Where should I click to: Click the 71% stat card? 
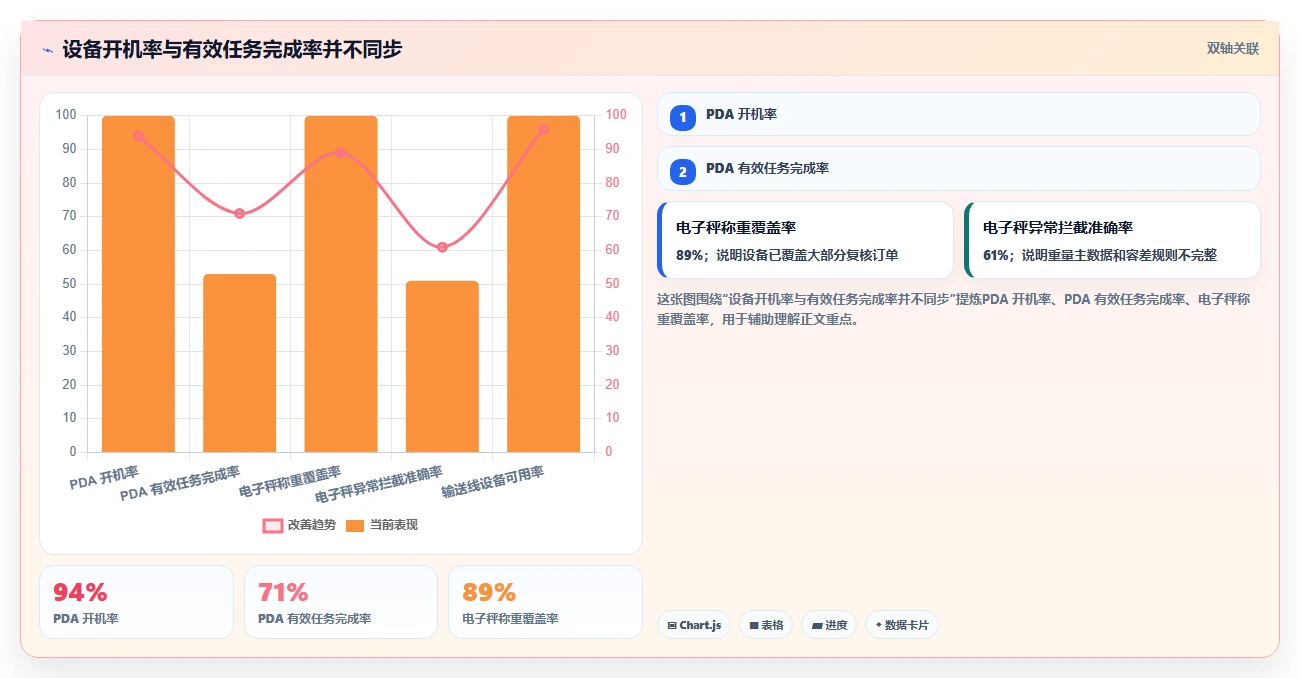pos(341,602)
